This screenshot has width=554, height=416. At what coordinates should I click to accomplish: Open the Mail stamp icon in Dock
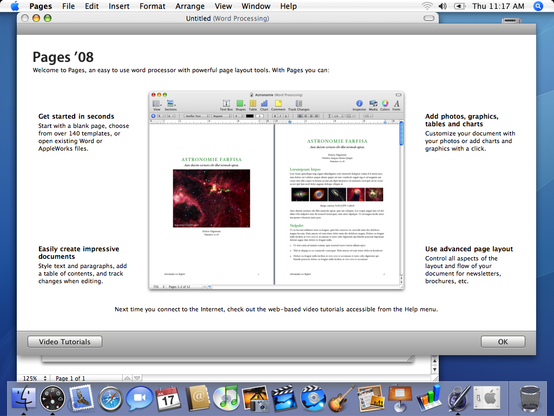coord(81,398)
